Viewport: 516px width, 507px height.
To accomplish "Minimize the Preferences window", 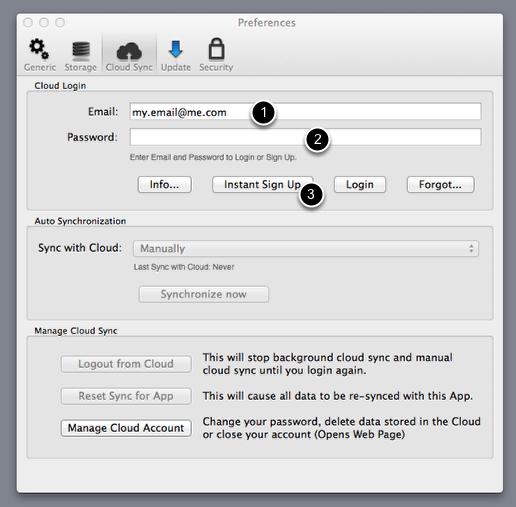I will [44, 23].
